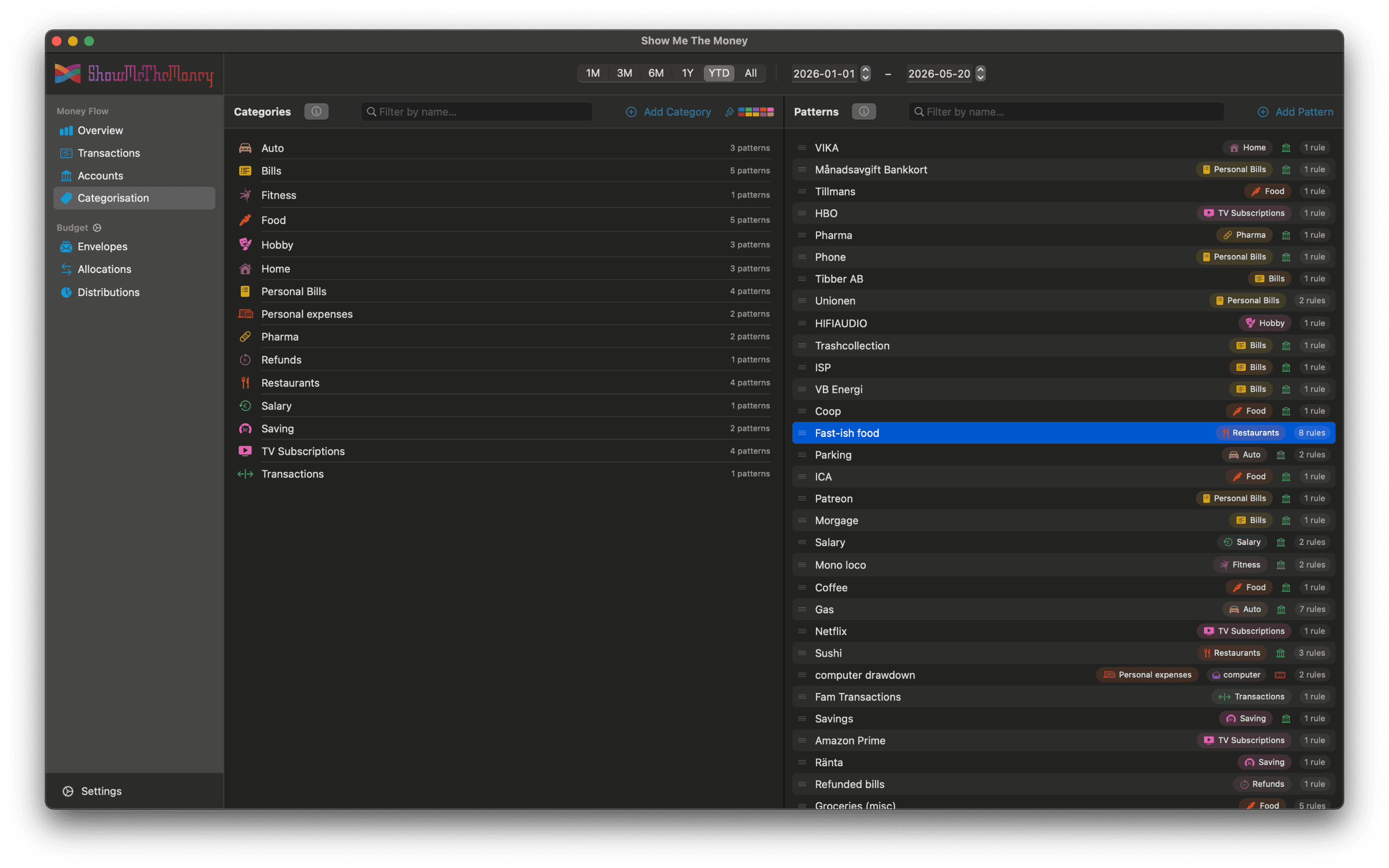Image resolution: width=1389 pixels, height=868 pixels.
Task: Click the TV Subscriptions tag on HBO
Action: [1244, 213]
